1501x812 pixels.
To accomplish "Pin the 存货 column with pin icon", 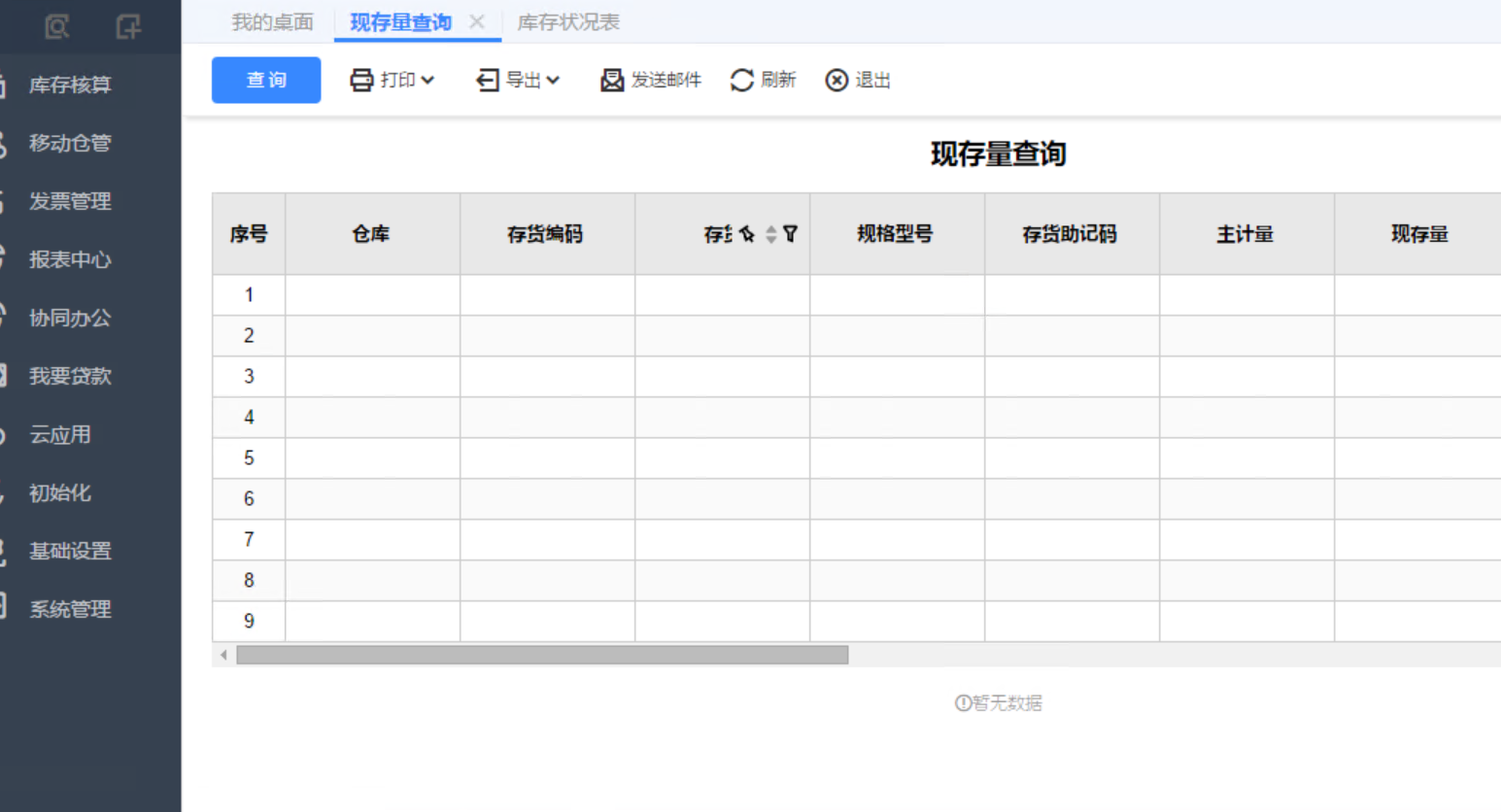I will click(746, 234).
